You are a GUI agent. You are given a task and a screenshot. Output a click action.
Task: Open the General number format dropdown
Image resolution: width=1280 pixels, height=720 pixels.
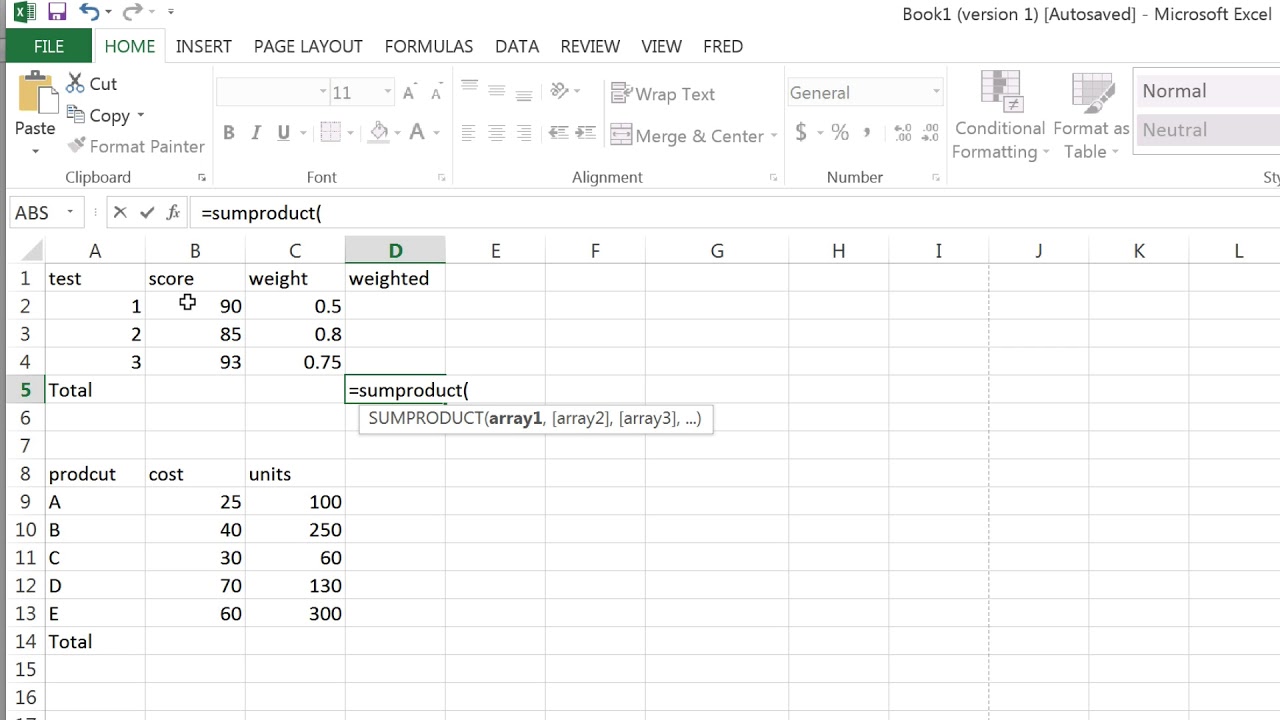936,92
